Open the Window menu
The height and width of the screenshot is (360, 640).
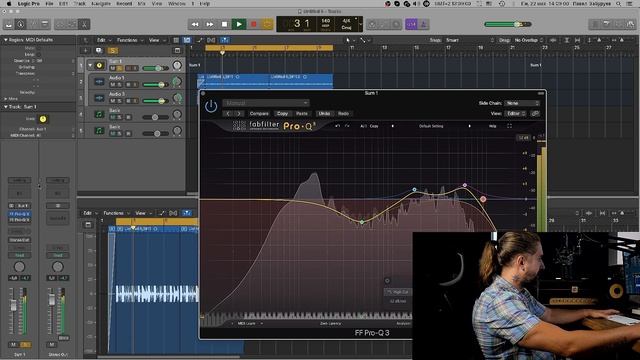click(x=177, y=4)
